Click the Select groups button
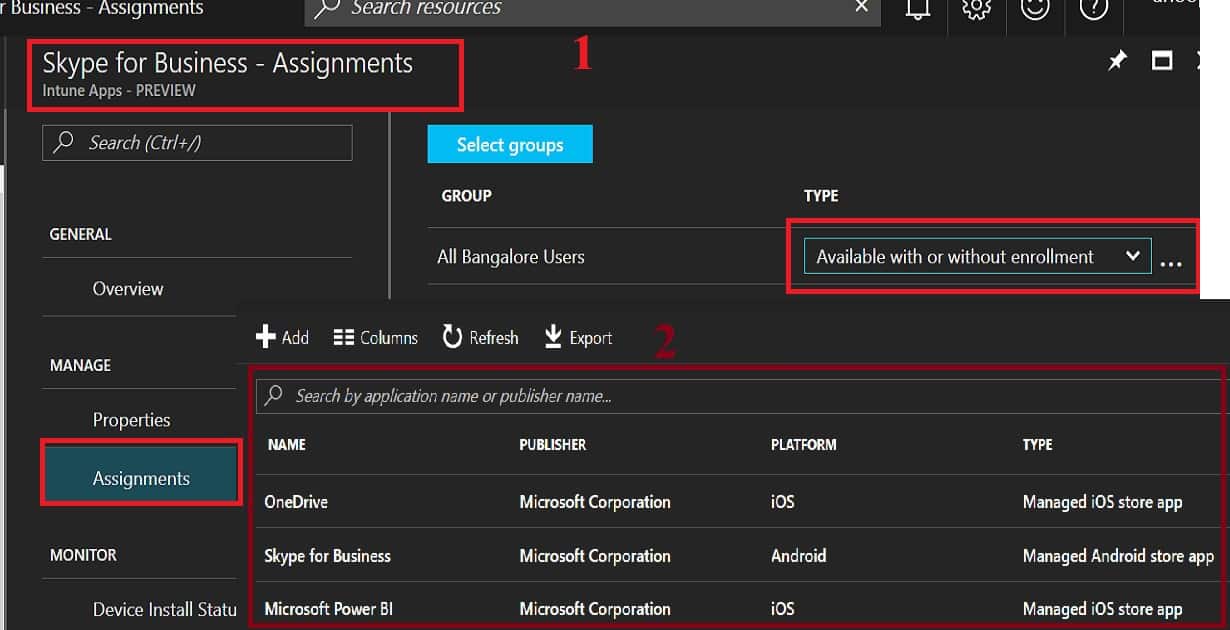This screenshot has width=1230, height=630. tap(510, 144)
